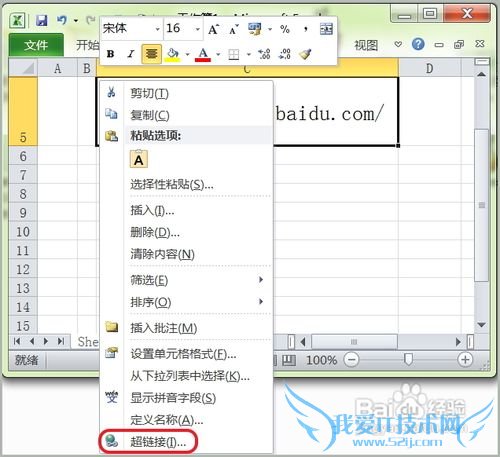Screen dimensions: 500x457
Task: Switch to the 开始 ribbon tab
Action: click(87, 45)
